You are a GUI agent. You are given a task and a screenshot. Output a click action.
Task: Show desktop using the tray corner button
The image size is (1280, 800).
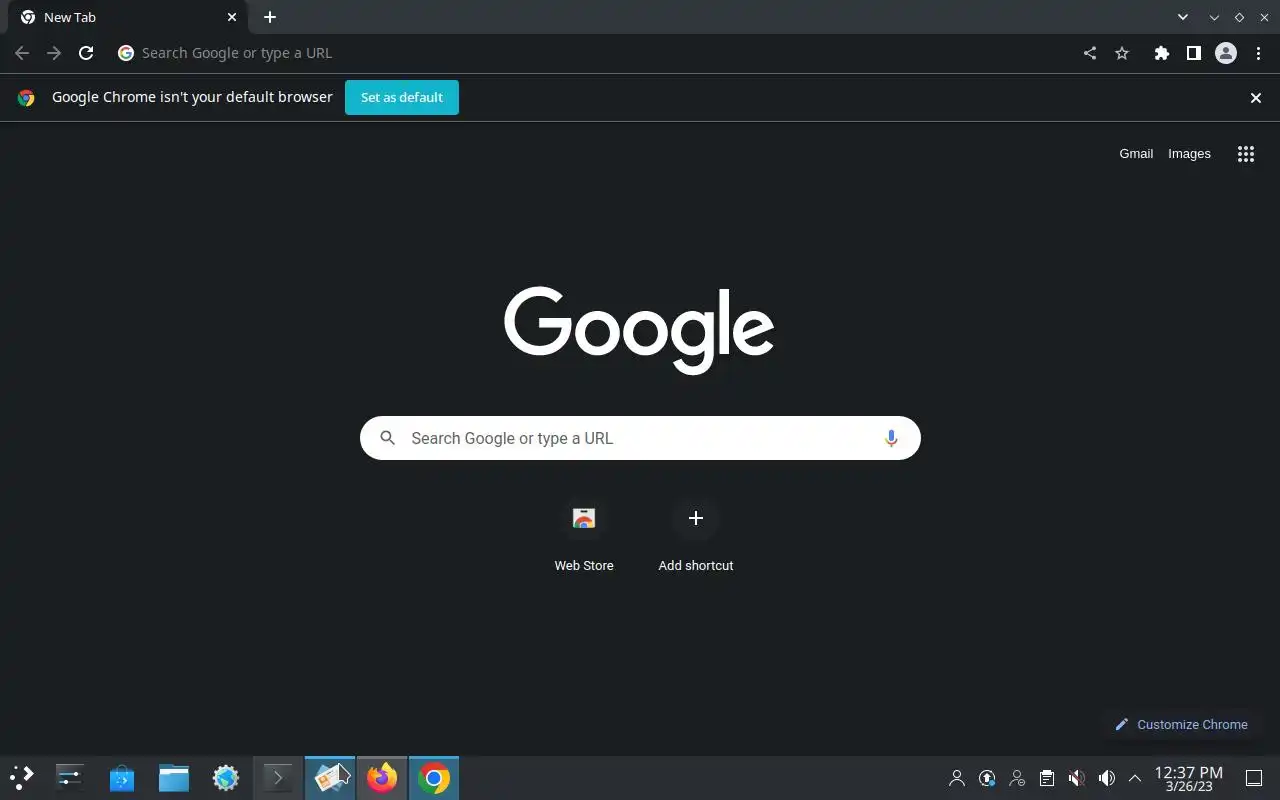(1254, 778)
